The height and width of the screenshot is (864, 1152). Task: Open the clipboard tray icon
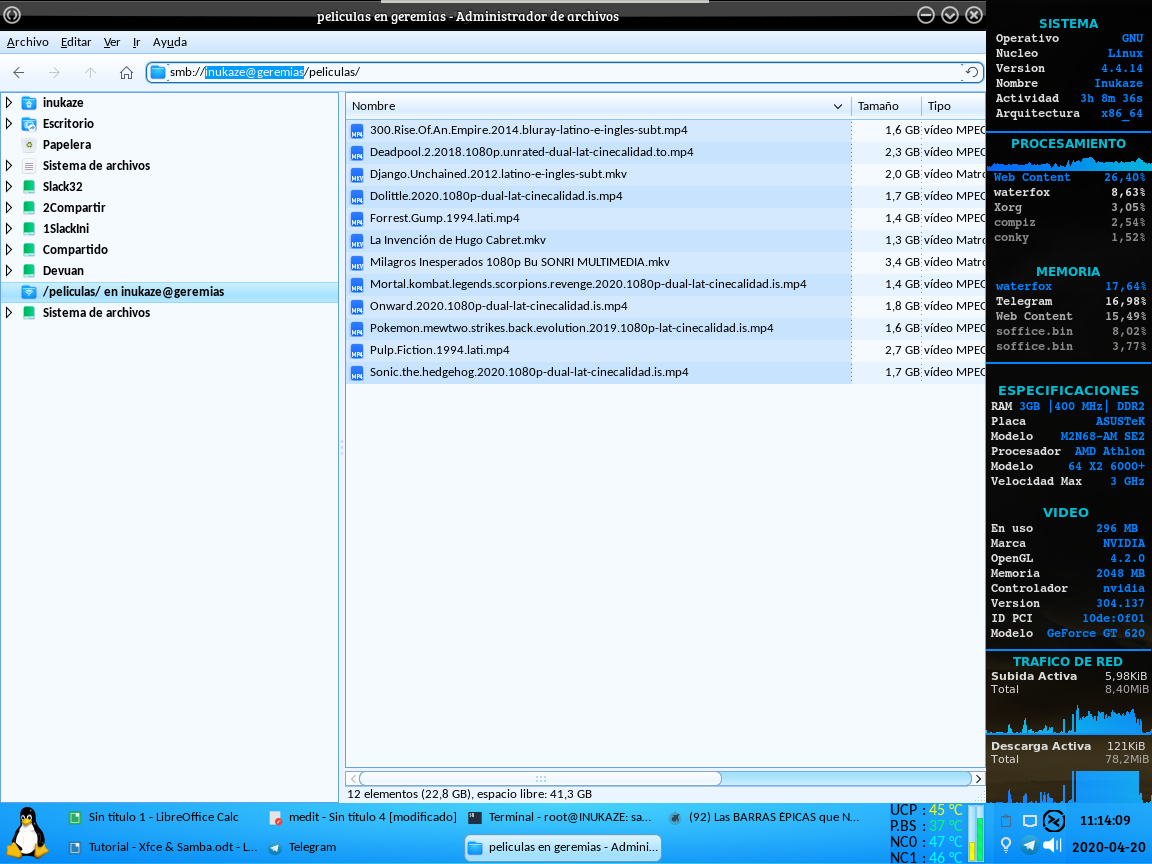[x=1006, y=821]
